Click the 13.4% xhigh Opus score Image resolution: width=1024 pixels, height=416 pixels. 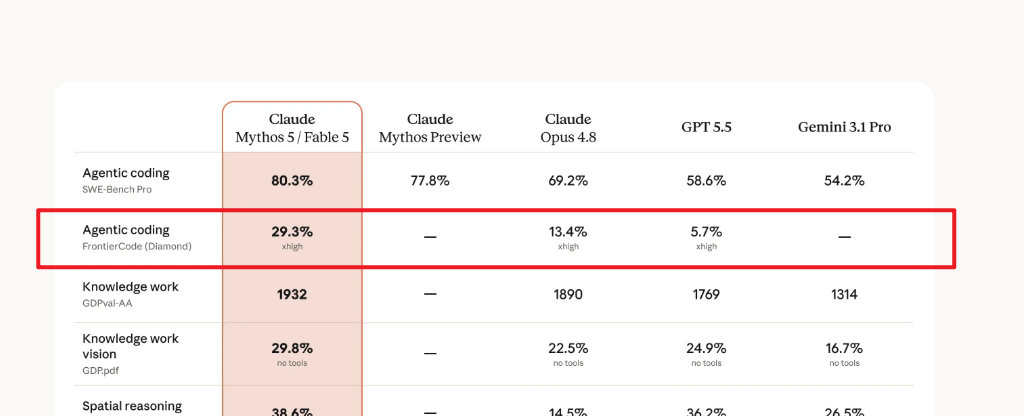point(568,238)
